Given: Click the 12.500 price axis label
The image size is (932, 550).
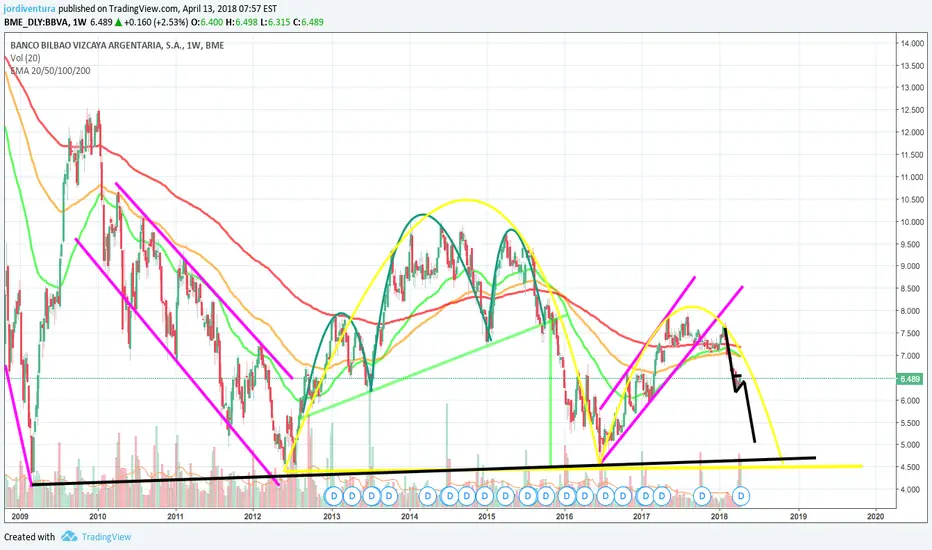Looking at the screenshot, I should point(912,110).
